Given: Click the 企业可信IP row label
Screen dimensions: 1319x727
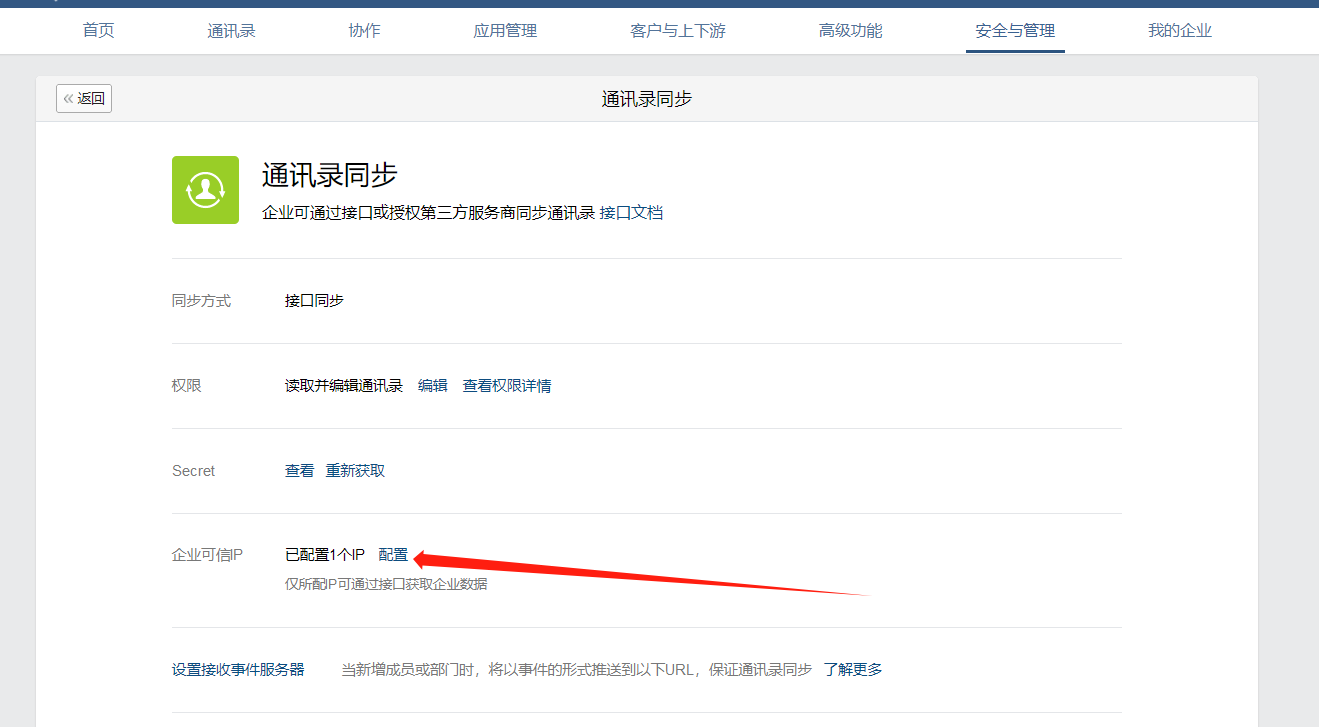Looking at the screenshot, I should [208, 555].
